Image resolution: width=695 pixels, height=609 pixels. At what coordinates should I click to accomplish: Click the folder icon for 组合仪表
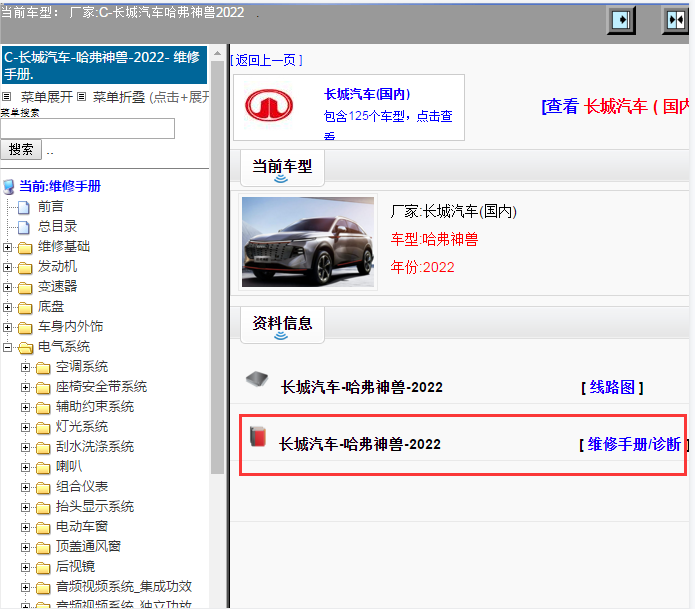(x=43, y=487)
